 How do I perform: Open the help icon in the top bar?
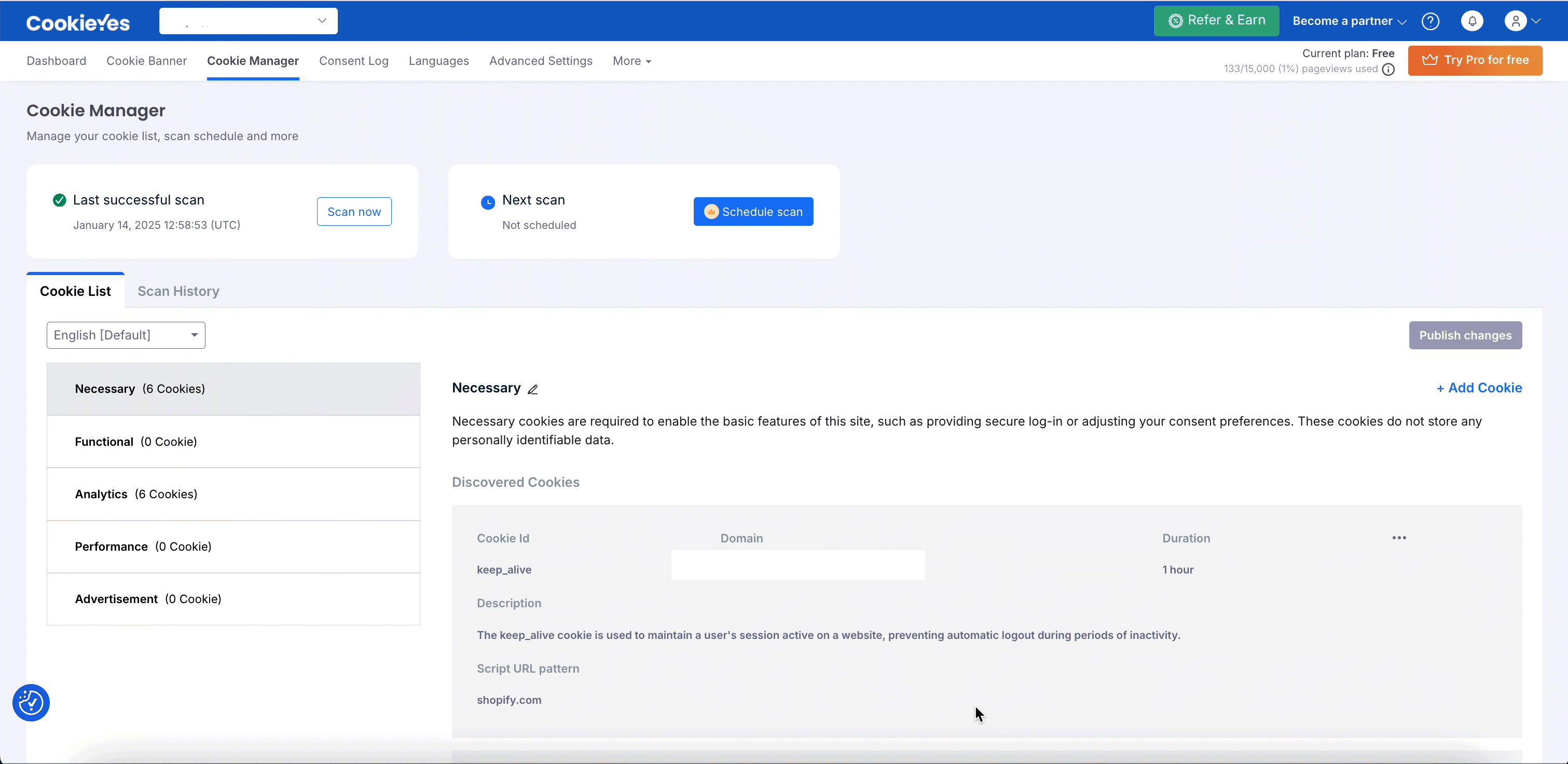1431,20
